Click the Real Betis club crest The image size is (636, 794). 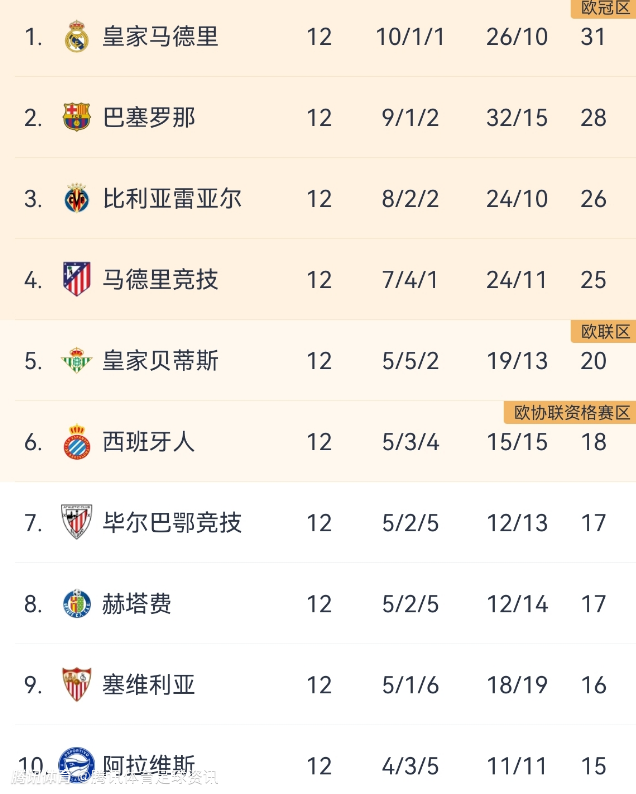click(76, 361)
